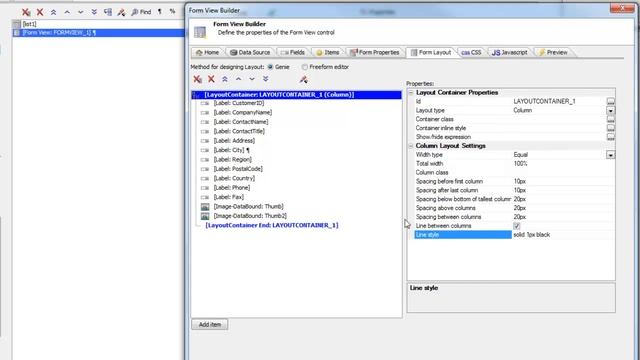Click the percent icon in left toolbar
This screenshot has width=640, height=360.
[x=172, y=12]
